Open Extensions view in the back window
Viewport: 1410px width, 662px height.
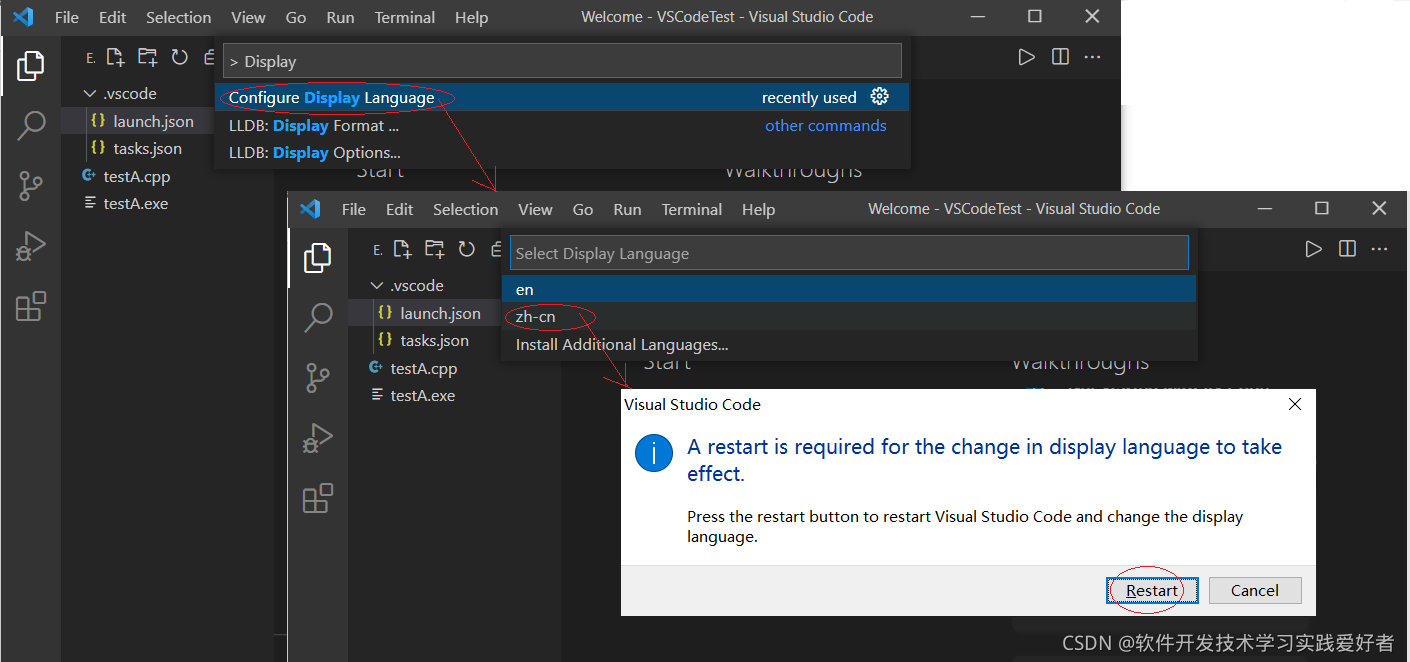[31, 306]
